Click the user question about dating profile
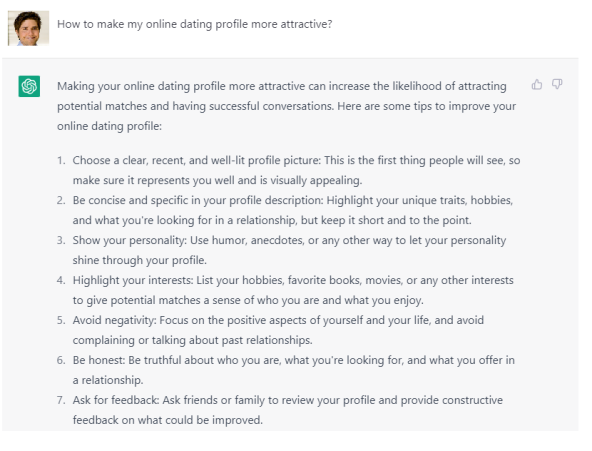This screenshot has height=451, width=592. click(x=194, y=24)
